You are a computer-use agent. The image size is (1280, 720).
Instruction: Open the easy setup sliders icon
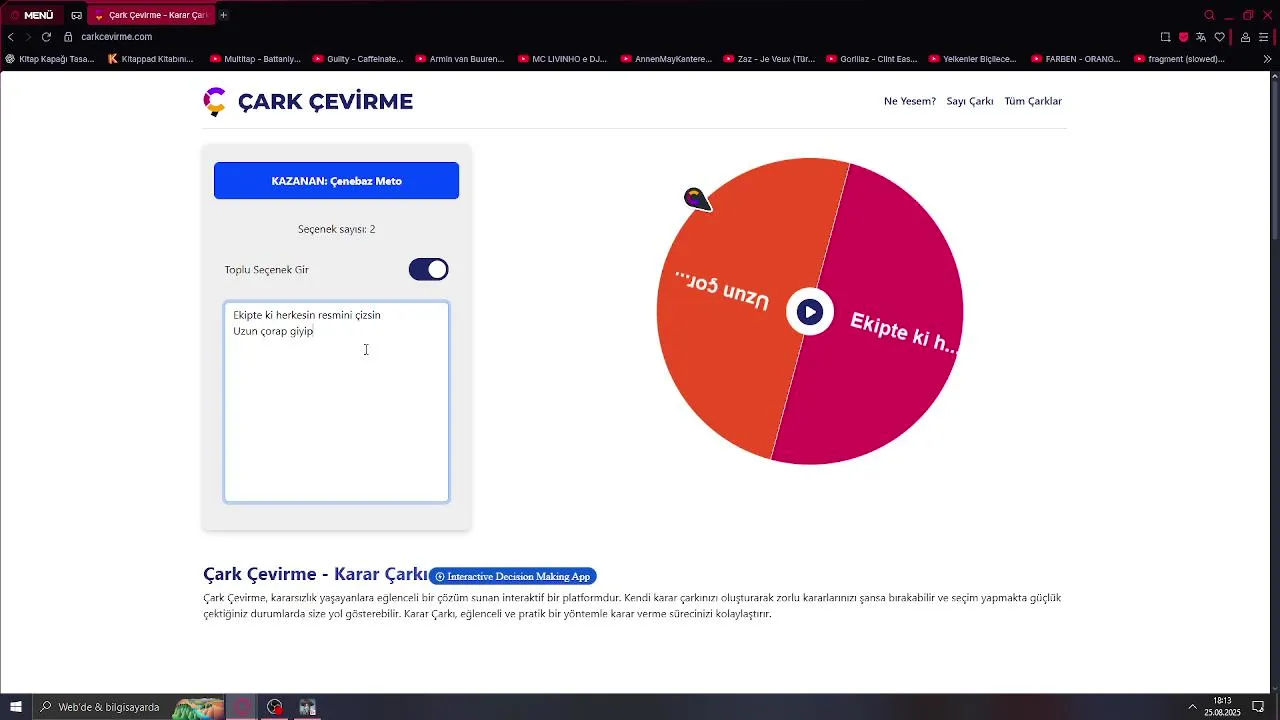(x=1263, y=37)
